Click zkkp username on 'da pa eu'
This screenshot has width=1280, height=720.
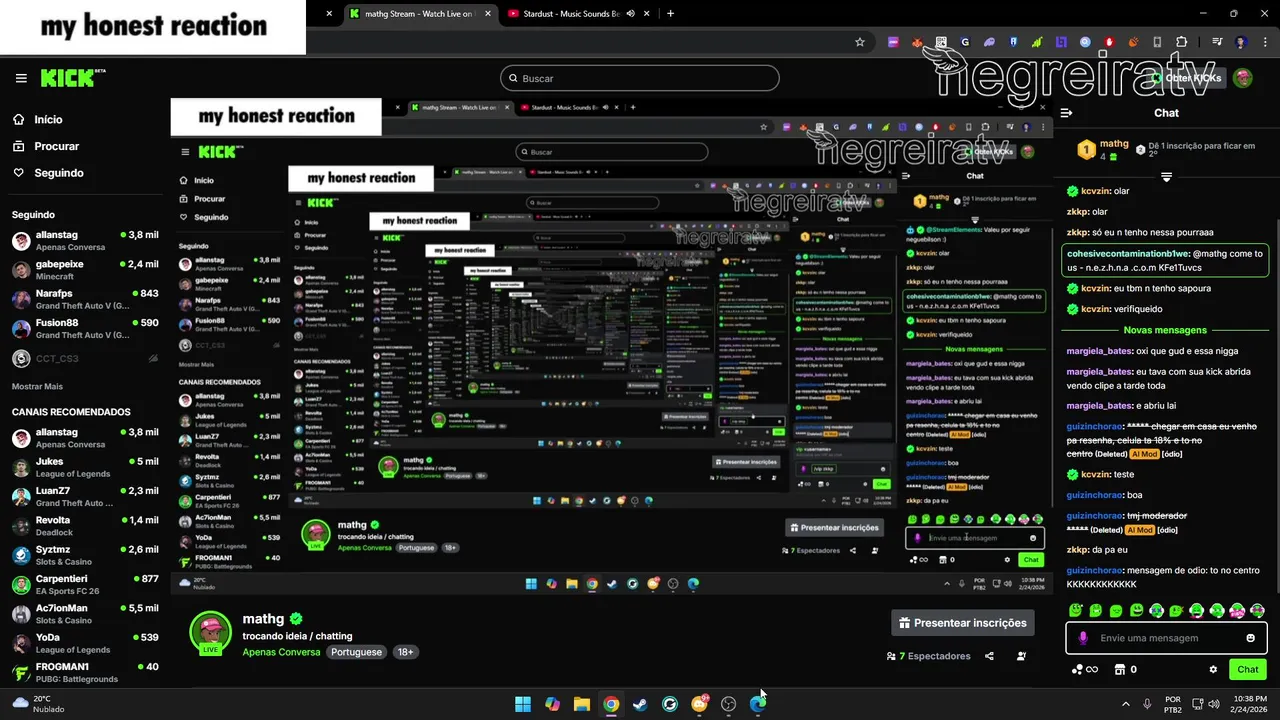(1077, 550)
